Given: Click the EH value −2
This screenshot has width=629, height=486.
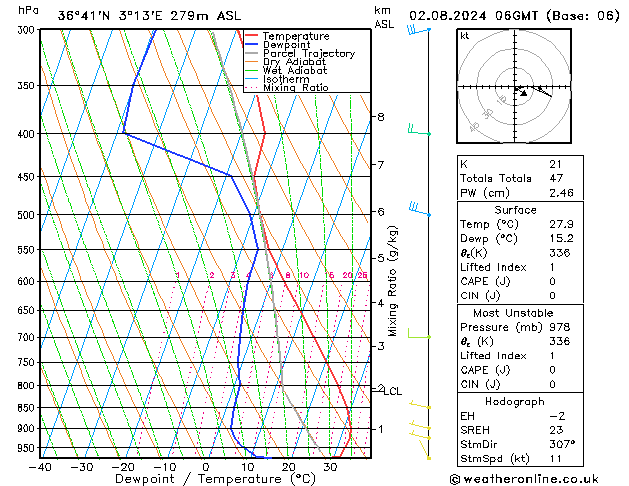Looking at the screenshot, I should pos(557,416).
